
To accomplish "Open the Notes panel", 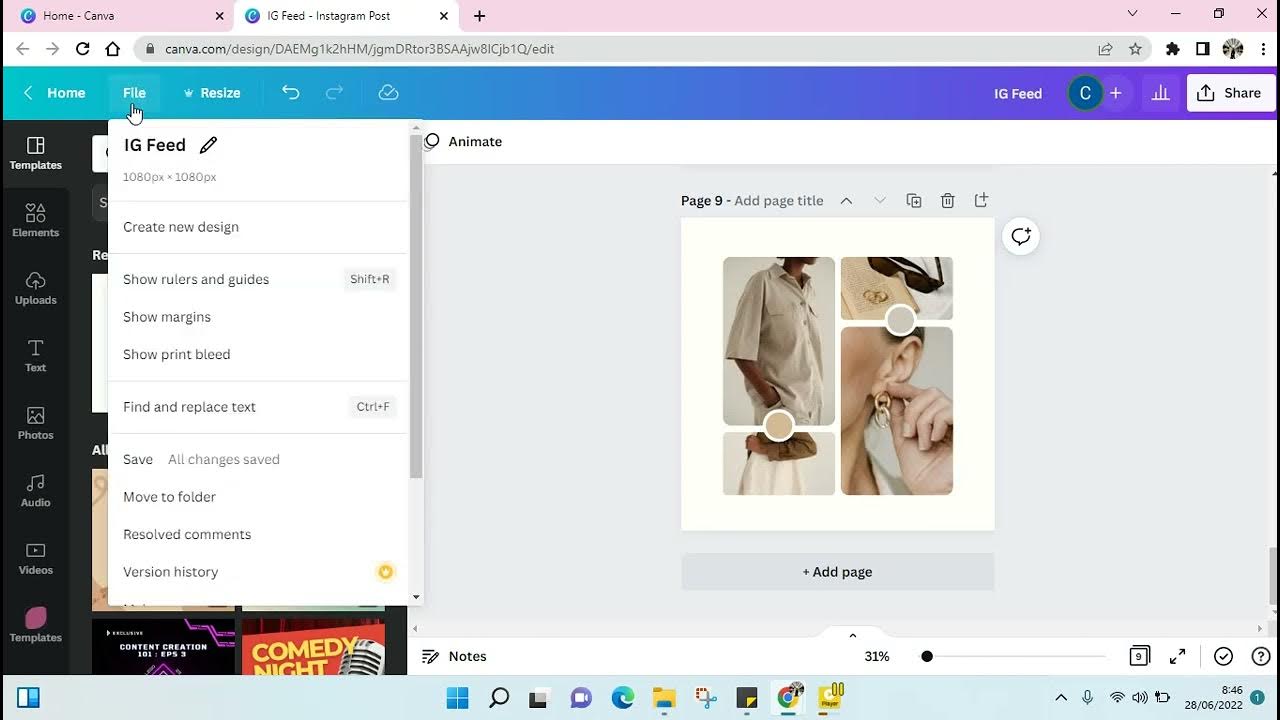I will 454,656.
